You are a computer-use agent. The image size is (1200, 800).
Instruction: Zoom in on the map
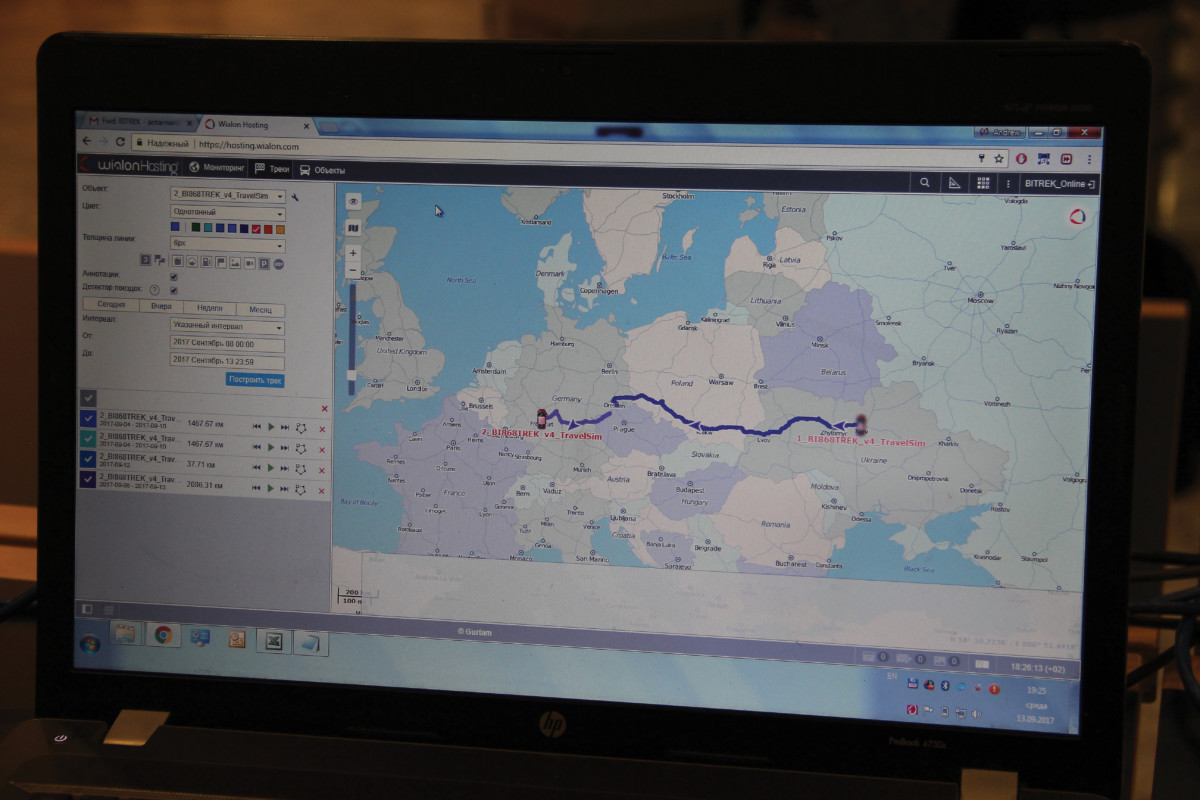pos(353,254)
